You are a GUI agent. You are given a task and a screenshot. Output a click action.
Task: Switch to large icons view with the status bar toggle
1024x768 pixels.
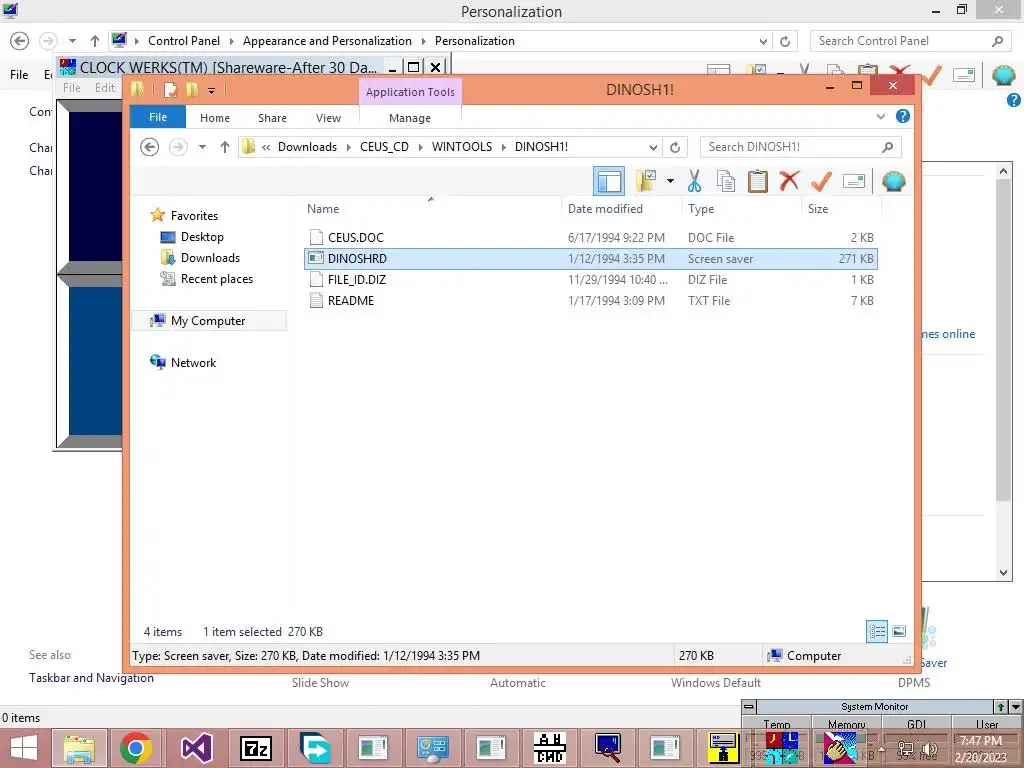[x=899, y=631]
